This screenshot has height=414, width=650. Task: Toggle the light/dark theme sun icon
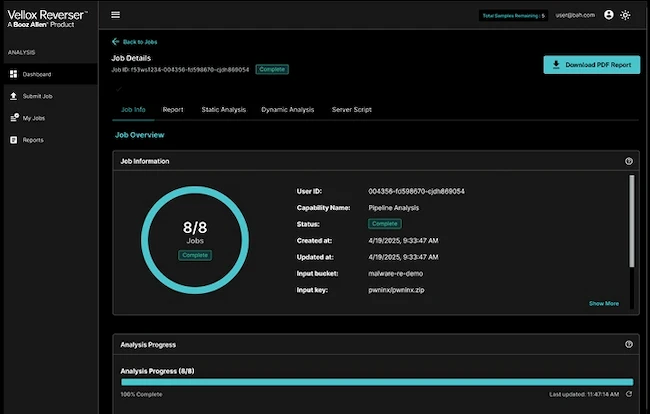click(626, 15)
